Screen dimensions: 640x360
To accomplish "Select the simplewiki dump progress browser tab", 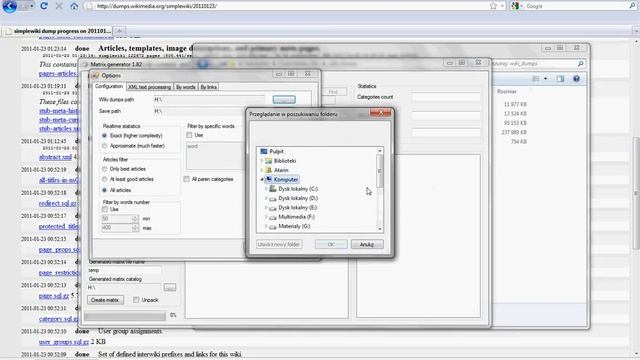I will click(x=58, y=31).
